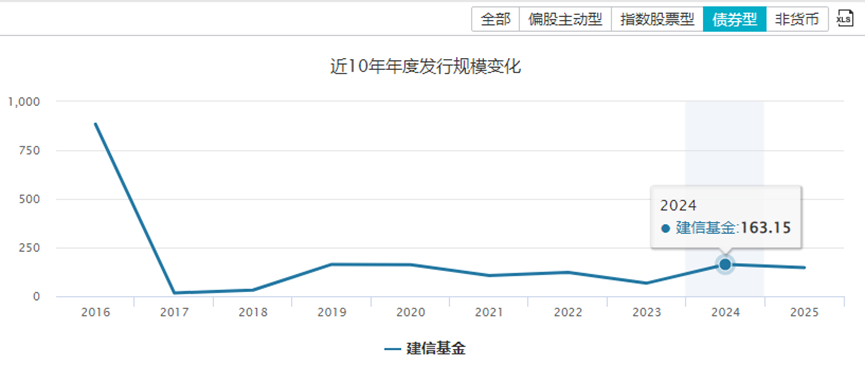Click the 2024 x-axis label
This screenshot has height=366, width=865.
725,312
